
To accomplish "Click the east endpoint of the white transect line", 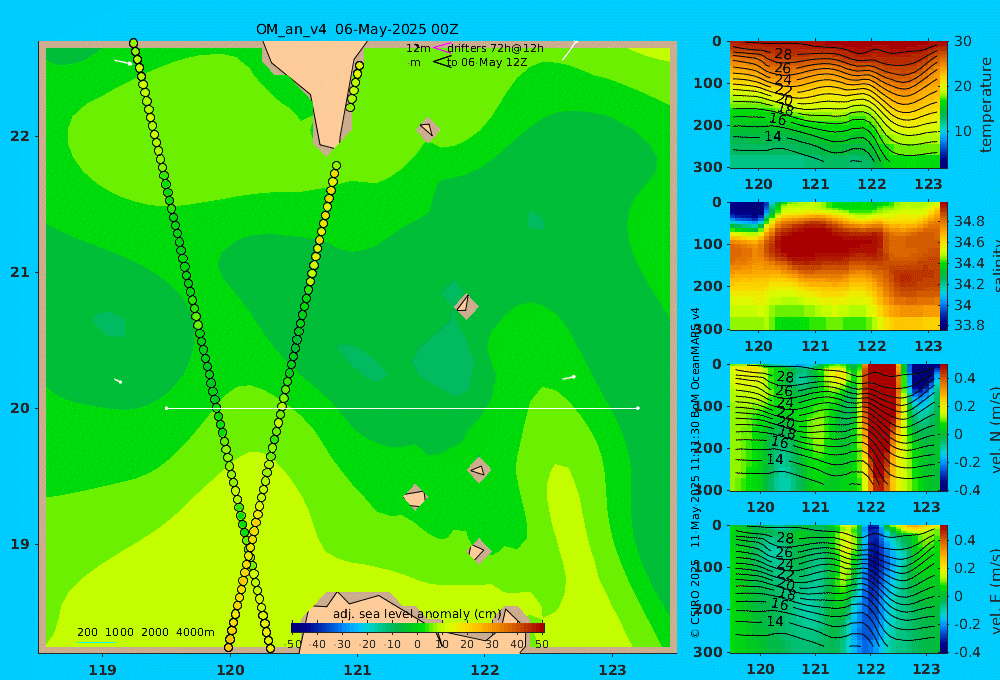I will [x=638, y=408].
